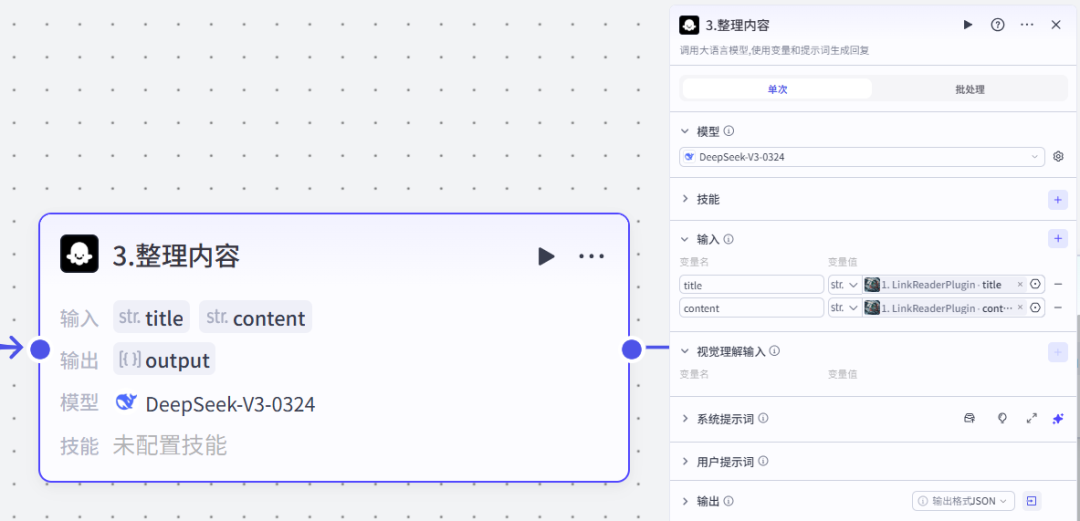Click the plus button for 视觉理解输入
1080x521 pixels.
(x=1058, y=352)
